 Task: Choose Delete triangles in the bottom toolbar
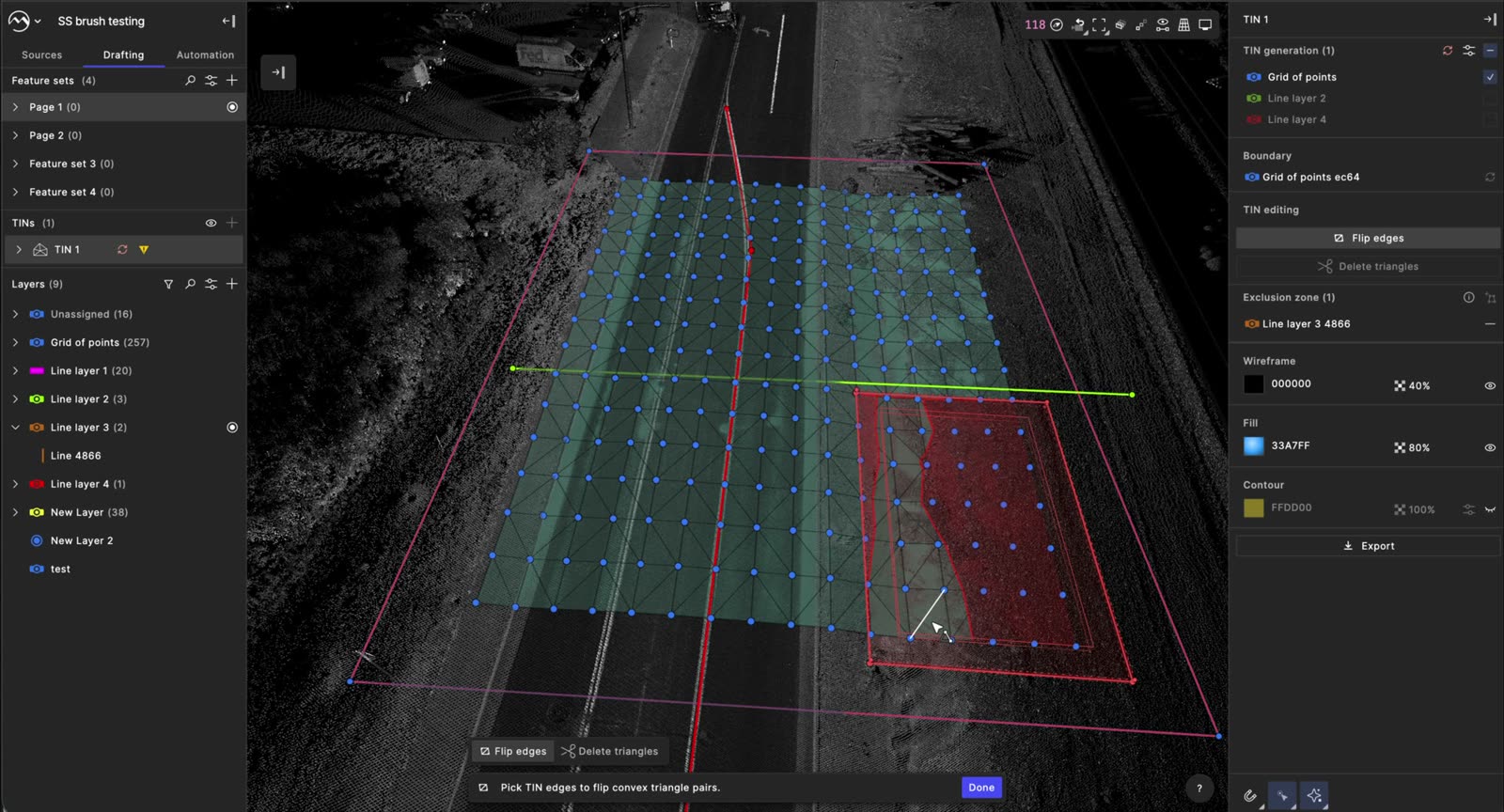[609, 752]
